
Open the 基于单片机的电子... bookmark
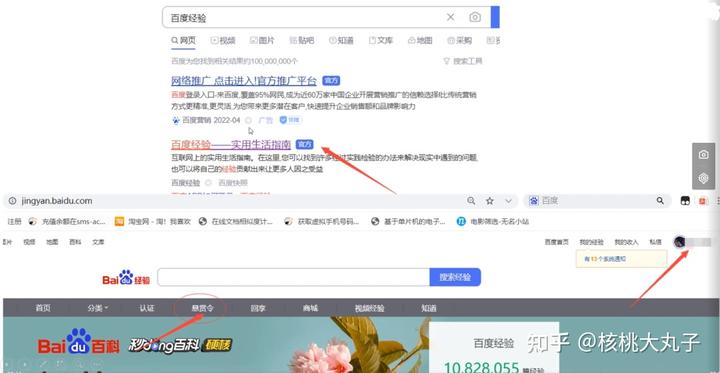coord(408,221)
